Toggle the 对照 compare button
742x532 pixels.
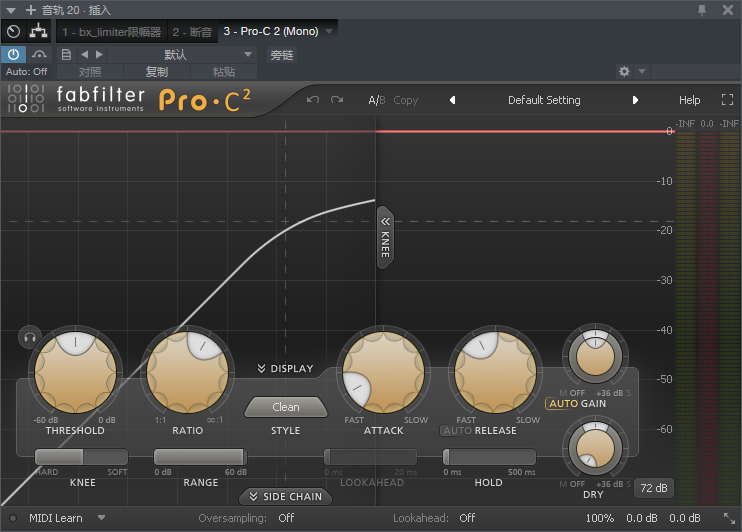point(90,72)
